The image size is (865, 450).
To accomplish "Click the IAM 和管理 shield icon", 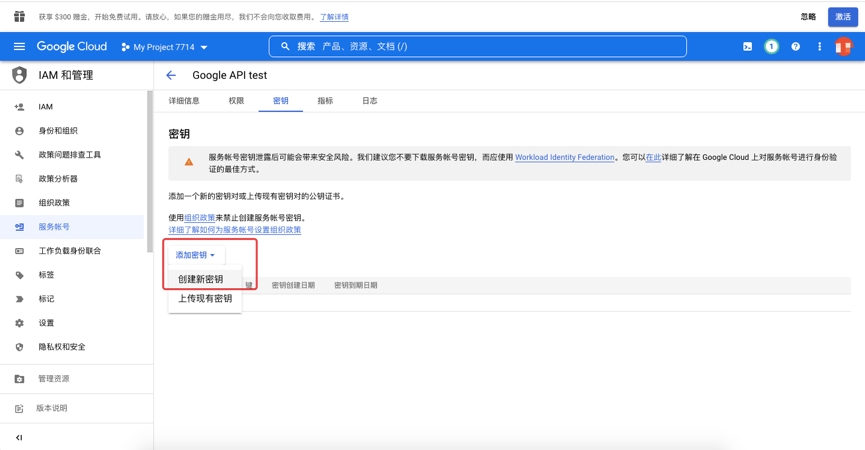I will pos(19,75).
